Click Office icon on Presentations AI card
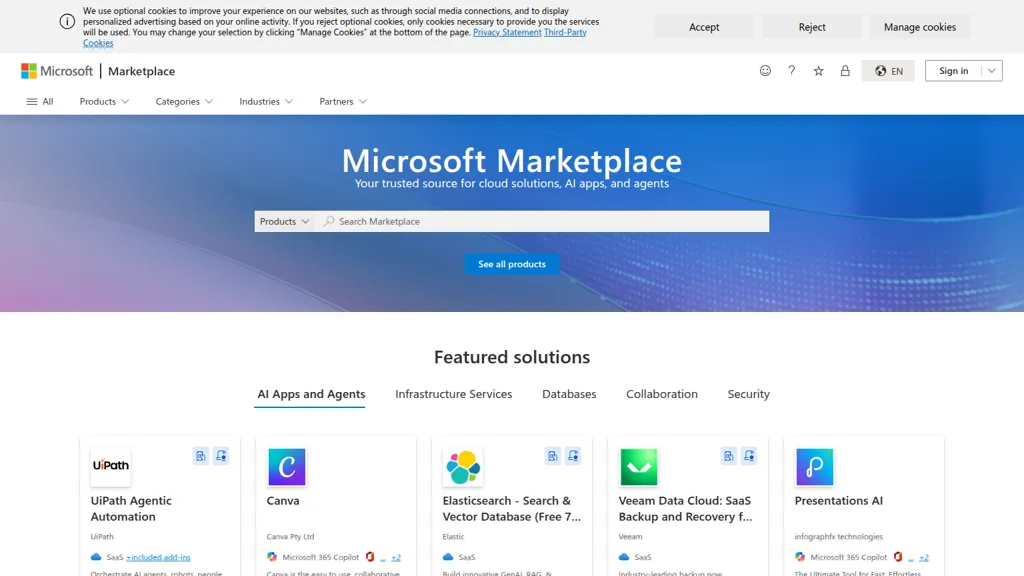The image size is (1024, 576). point(898,557)
